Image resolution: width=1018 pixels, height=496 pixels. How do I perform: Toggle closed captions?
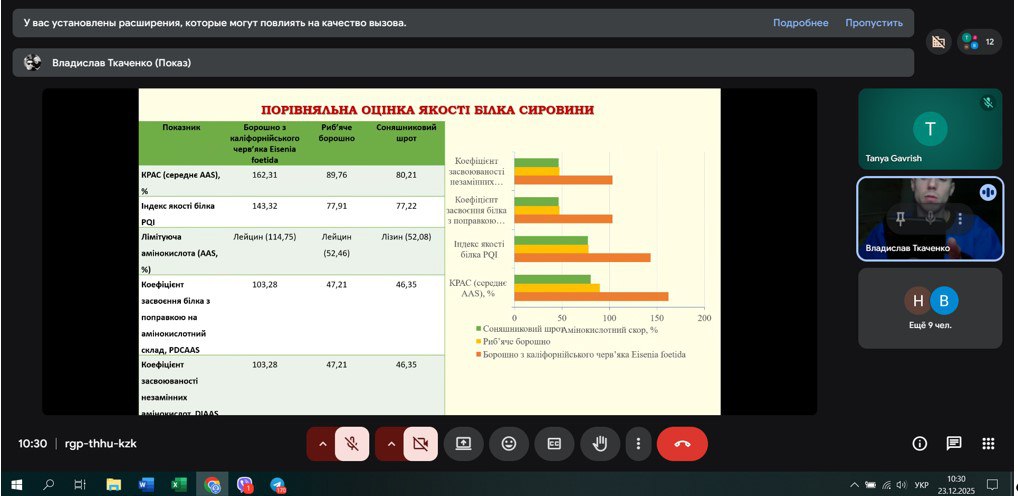click(554, 443)
